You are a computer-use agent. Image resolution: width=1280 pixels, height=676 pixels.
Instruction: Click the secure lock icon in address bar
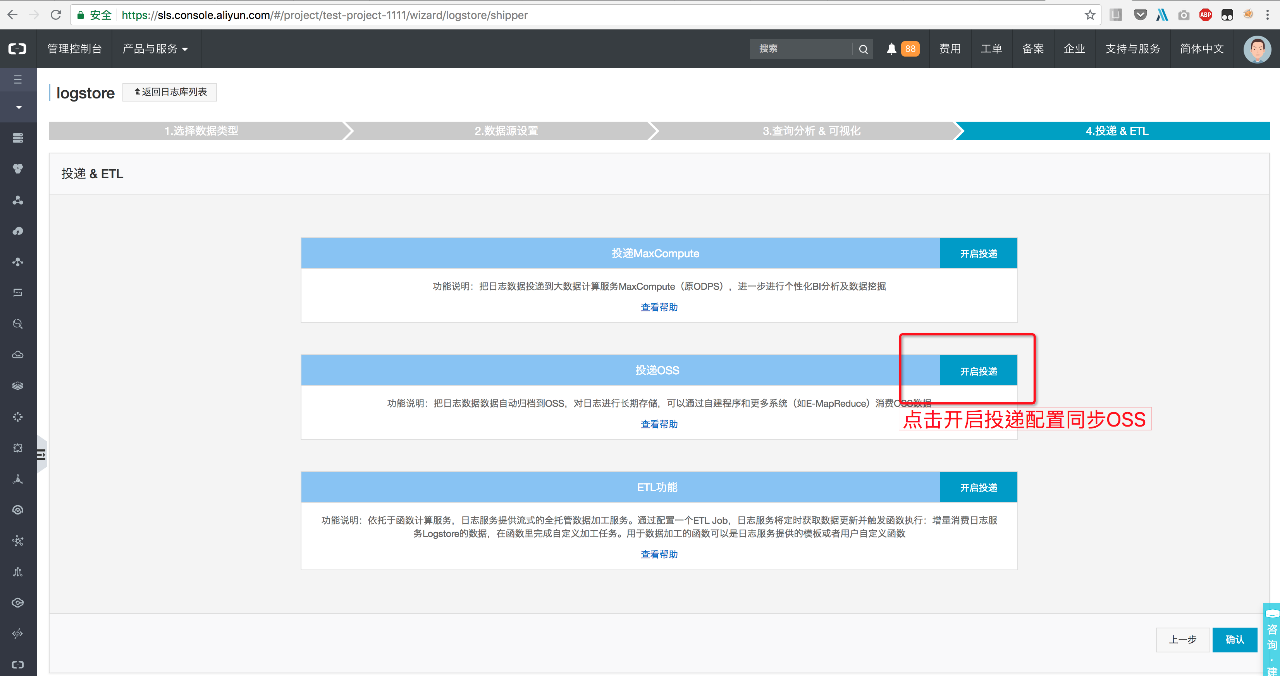point(81,15)
